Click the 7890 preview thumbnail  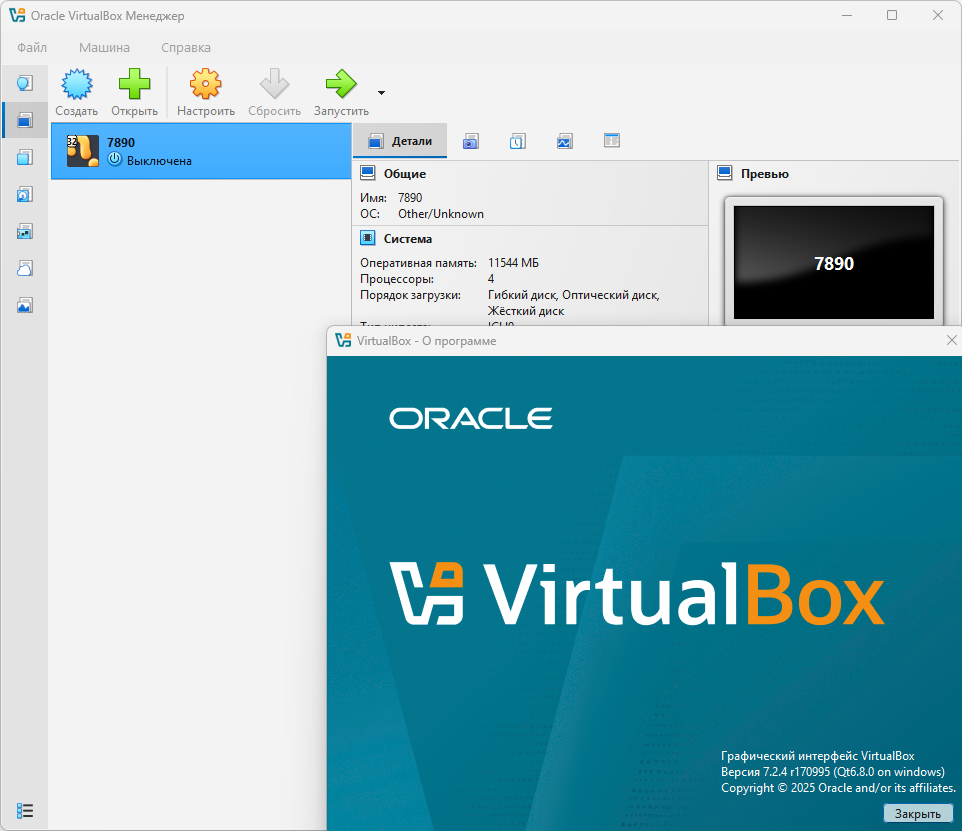pyautogui.click(x=833, y=263)
